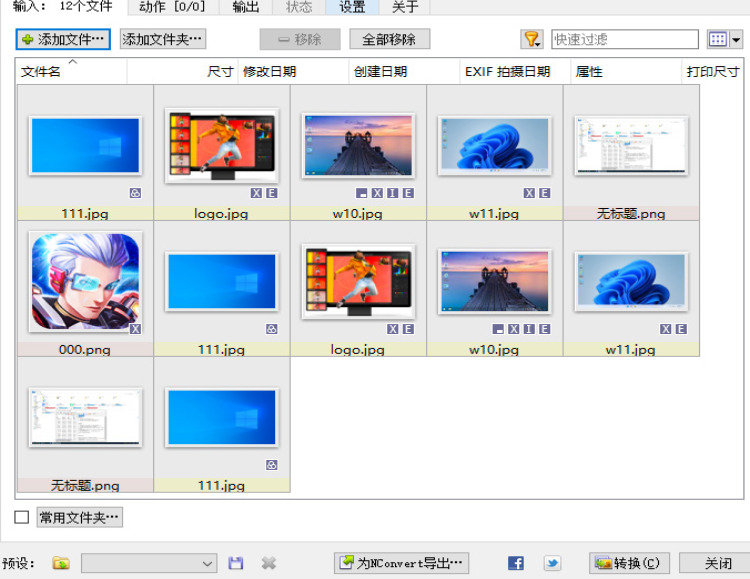The image size is (750, 579).
Task: Click the 添加文件… button
Action: click(x=63, y=39)
